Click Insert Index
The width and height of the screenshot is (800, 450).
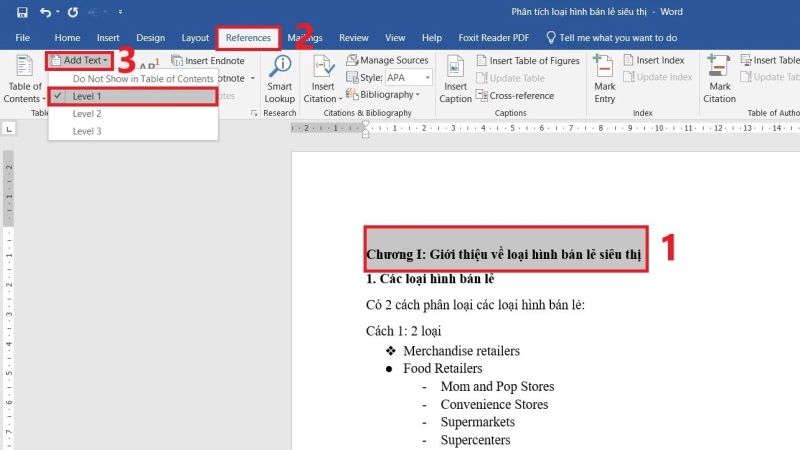654,60
